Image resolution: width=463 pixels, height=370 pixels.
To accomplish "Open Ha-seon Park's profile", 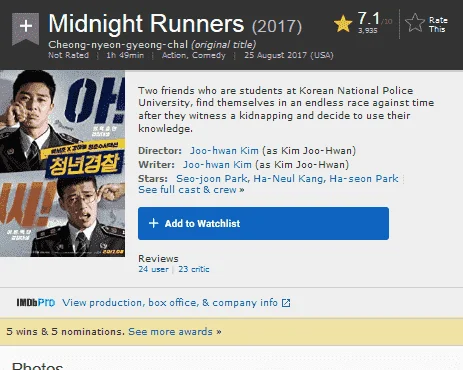I will point(364,179).
